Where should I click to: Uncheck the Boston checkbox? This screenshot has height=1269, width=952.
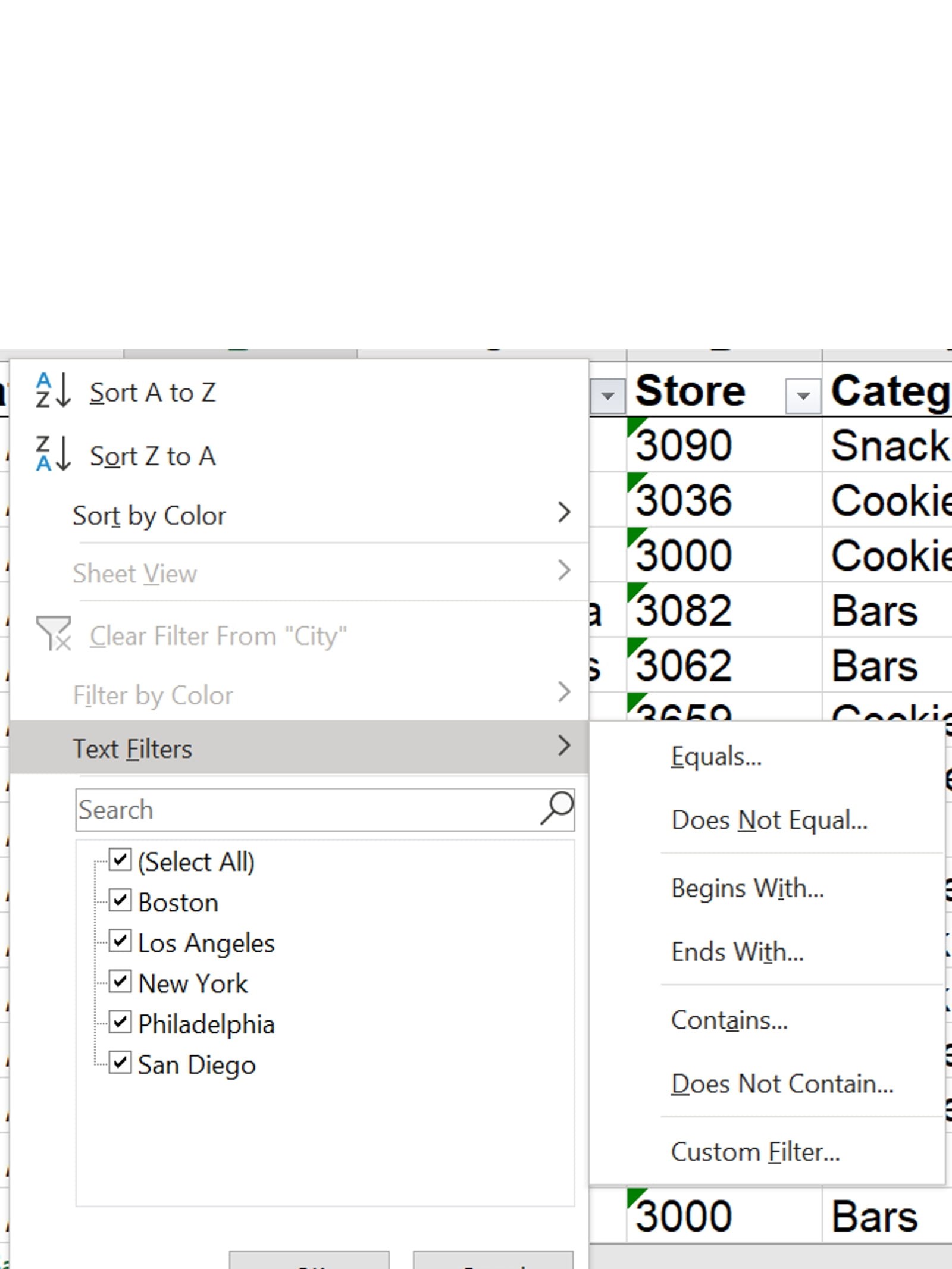tap(120, 901)
